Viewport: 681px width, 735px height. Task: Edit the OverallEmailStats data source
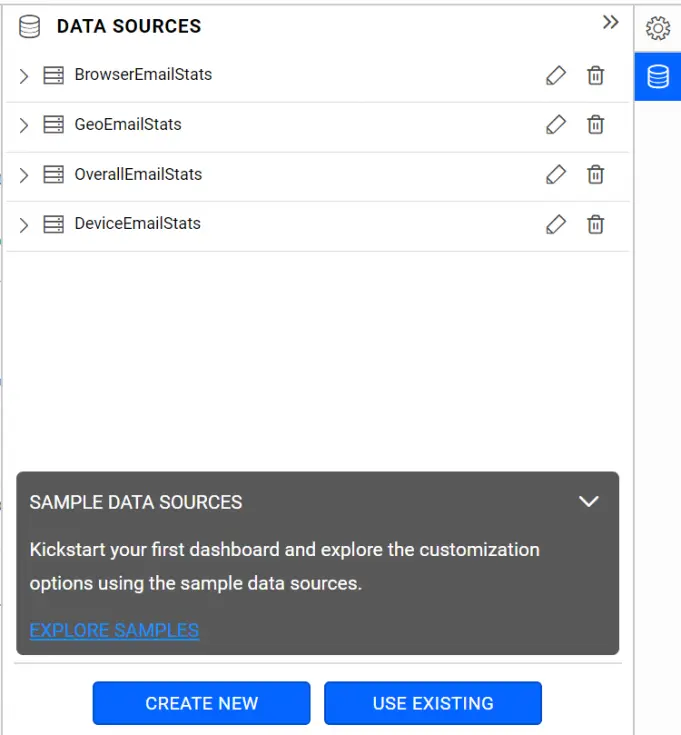(x=556, y=174)
